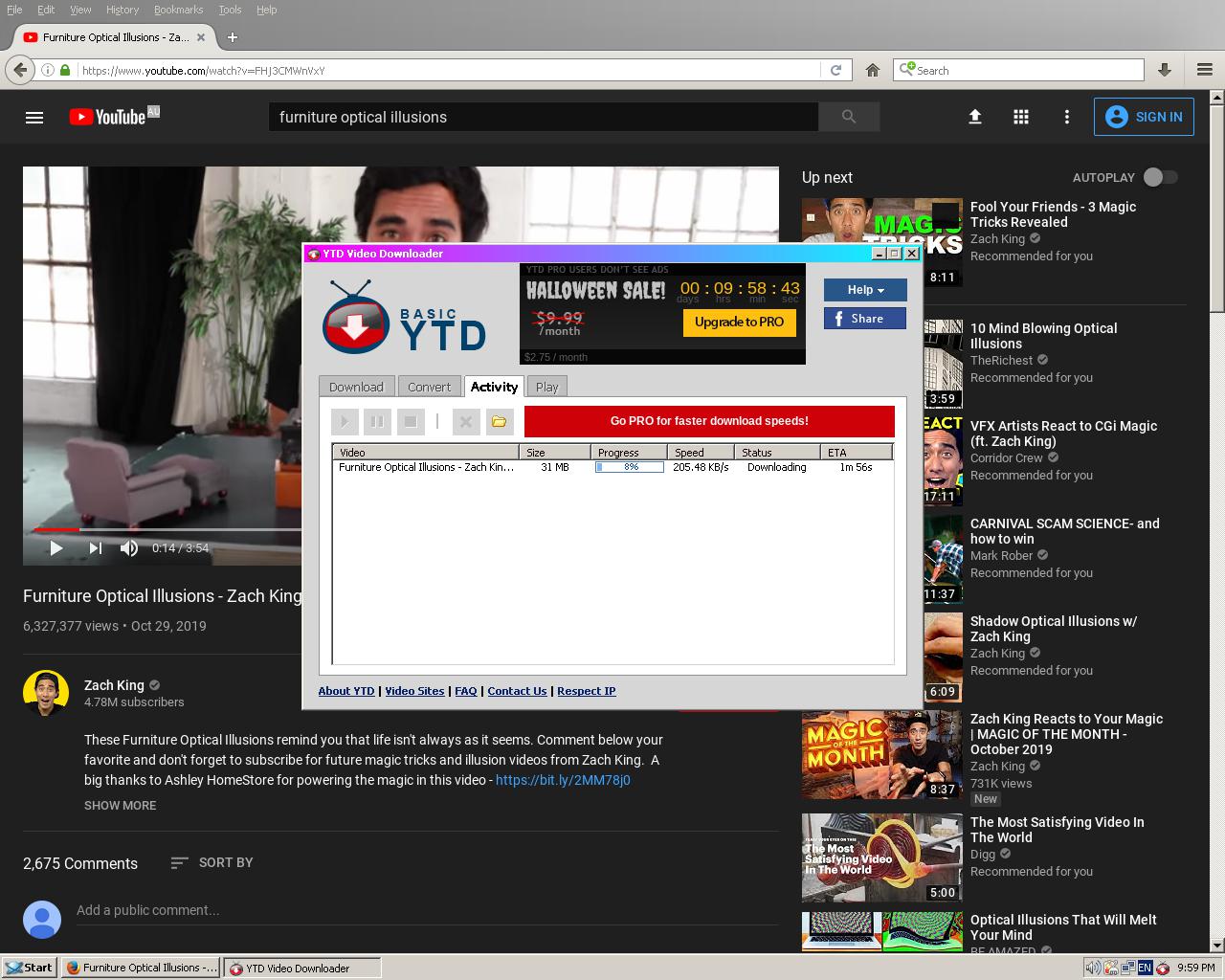
Task: Open the Video Sites link
Action: [414, 691]
